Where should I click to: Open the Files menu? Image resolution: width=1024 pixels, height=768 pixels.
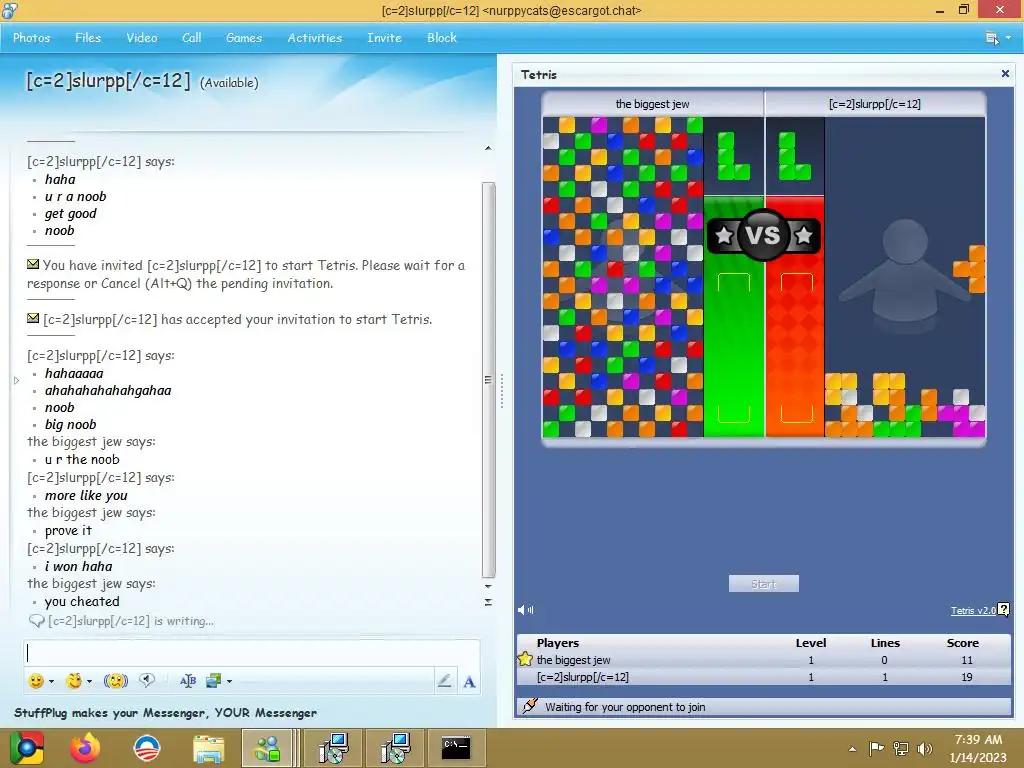point(88,38)
